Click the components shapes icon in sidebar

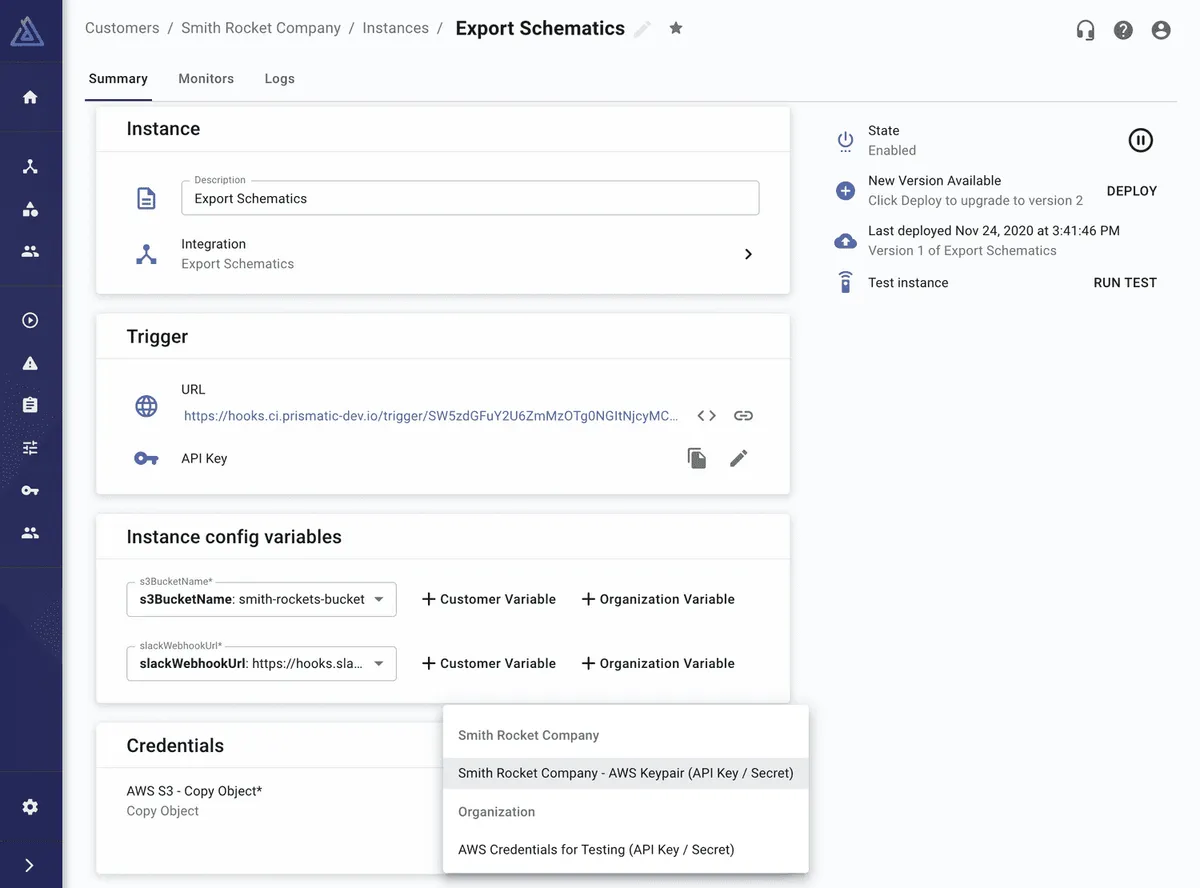(x=30, y=209)
